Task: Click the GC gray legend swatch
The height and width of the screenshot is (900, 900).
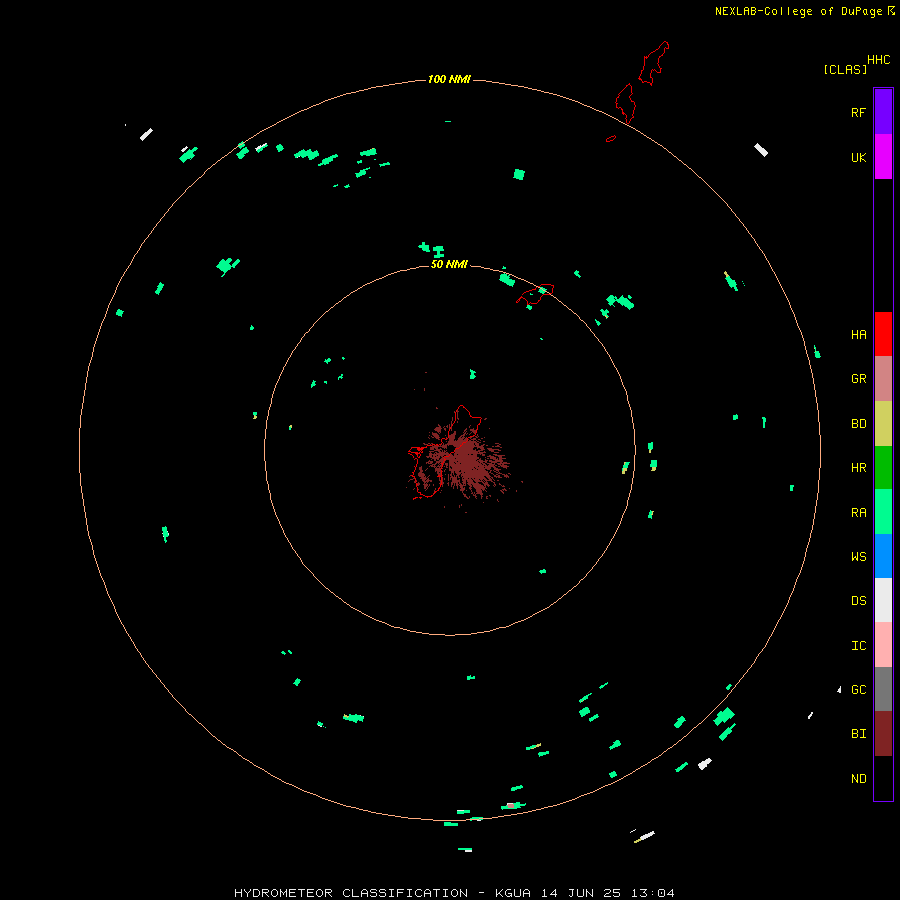Action: [883, 689]
